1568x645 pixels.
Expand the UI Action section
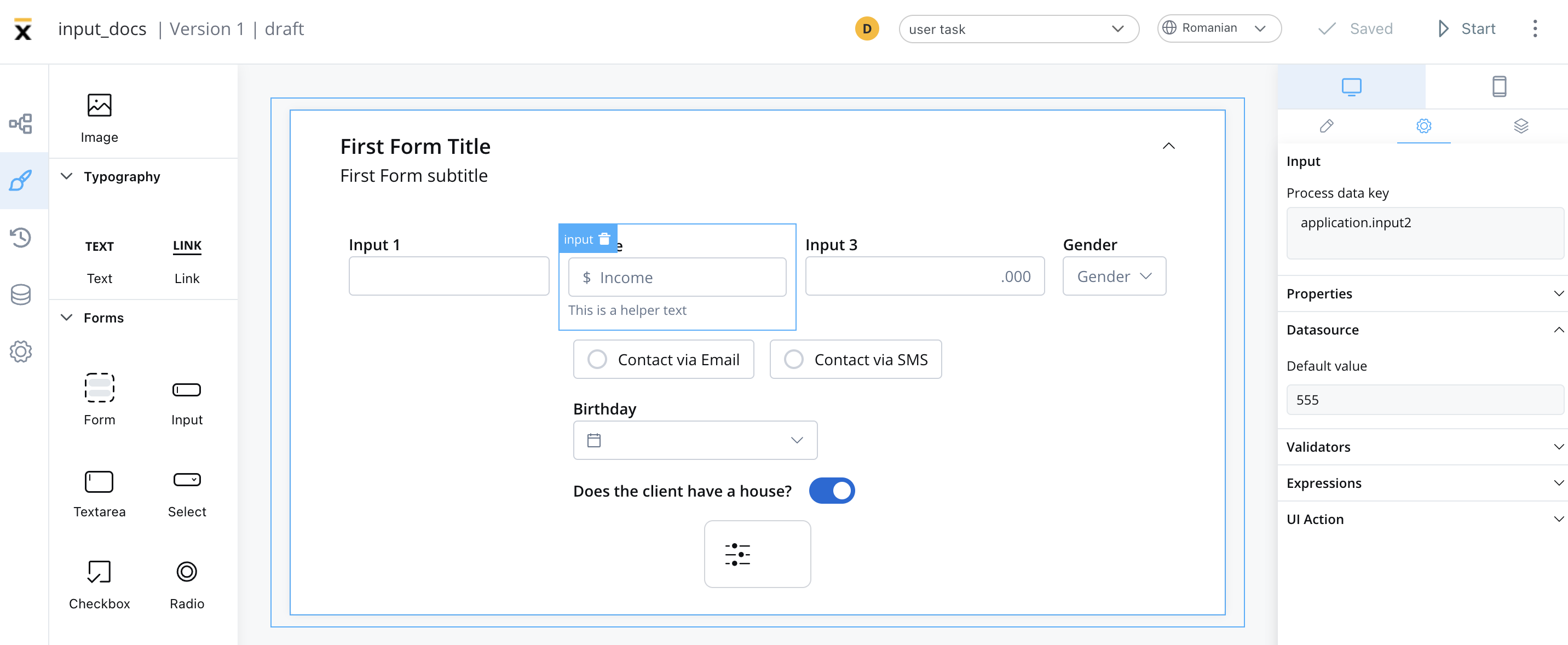[1422, 519]
